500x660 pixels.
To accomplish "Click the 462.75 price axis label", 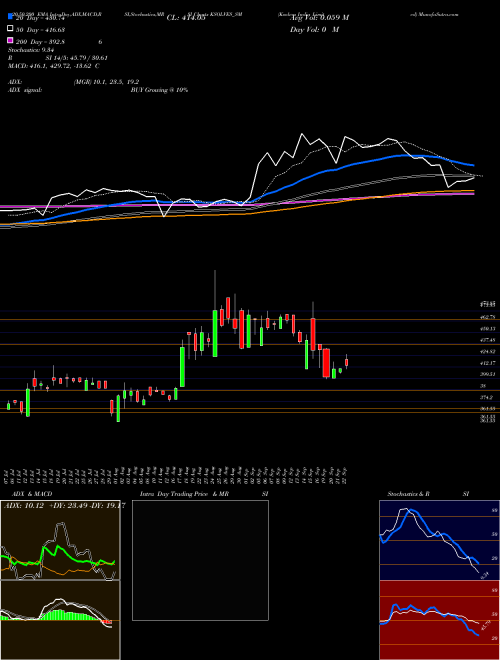I will pos(488,317).
